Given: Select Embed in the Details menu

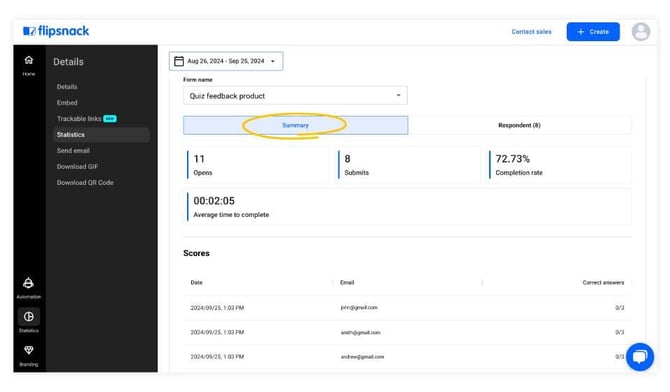Looking at the screenshot, I should pos(67,103).
